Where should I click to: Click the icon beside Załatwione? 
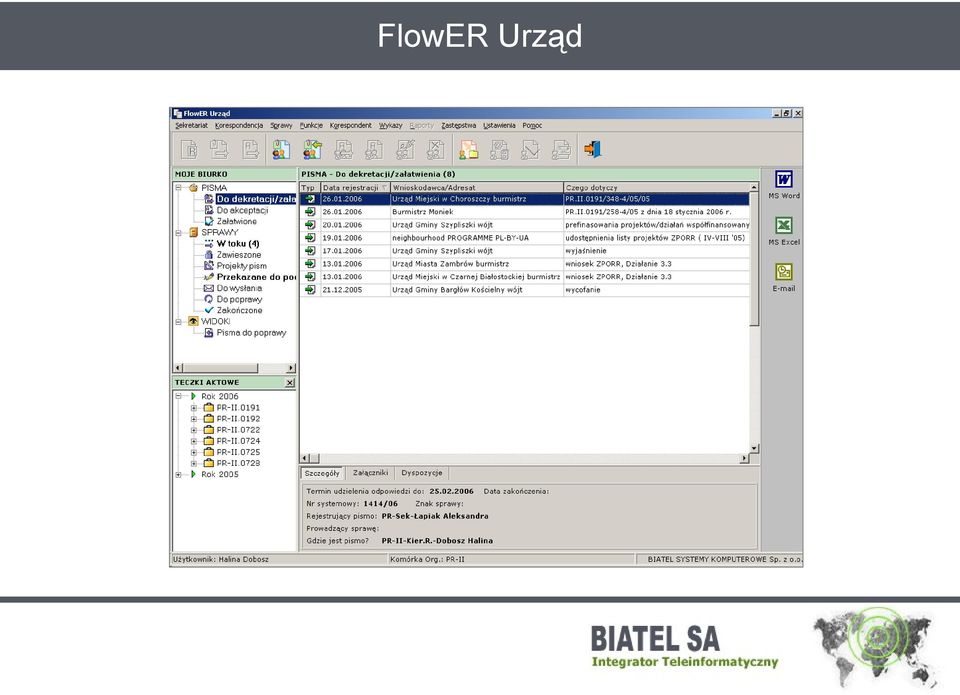click(x=209, y=221)
